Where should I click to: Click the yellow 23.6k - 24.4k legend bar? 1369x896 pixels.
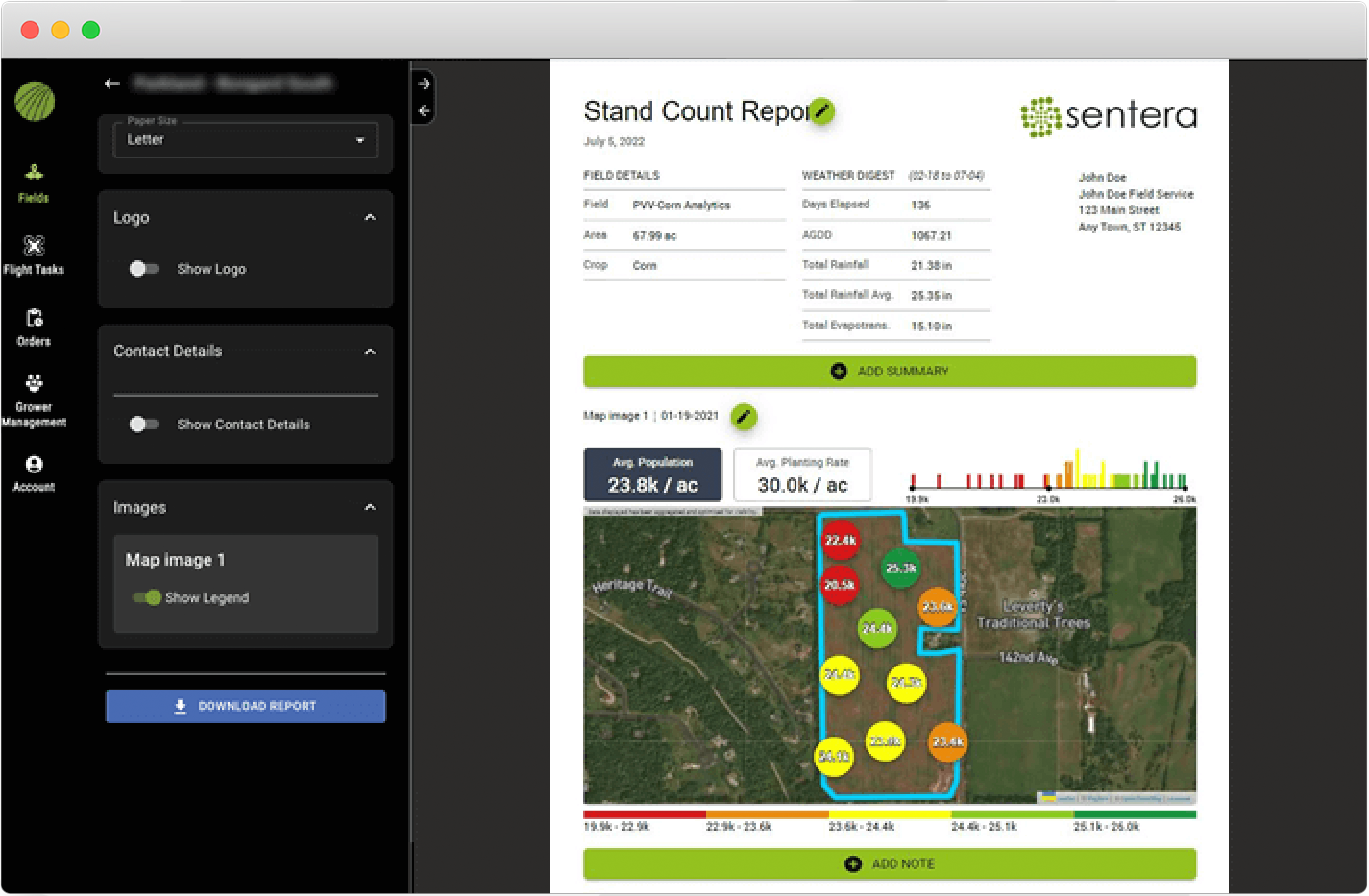(890, 814)
